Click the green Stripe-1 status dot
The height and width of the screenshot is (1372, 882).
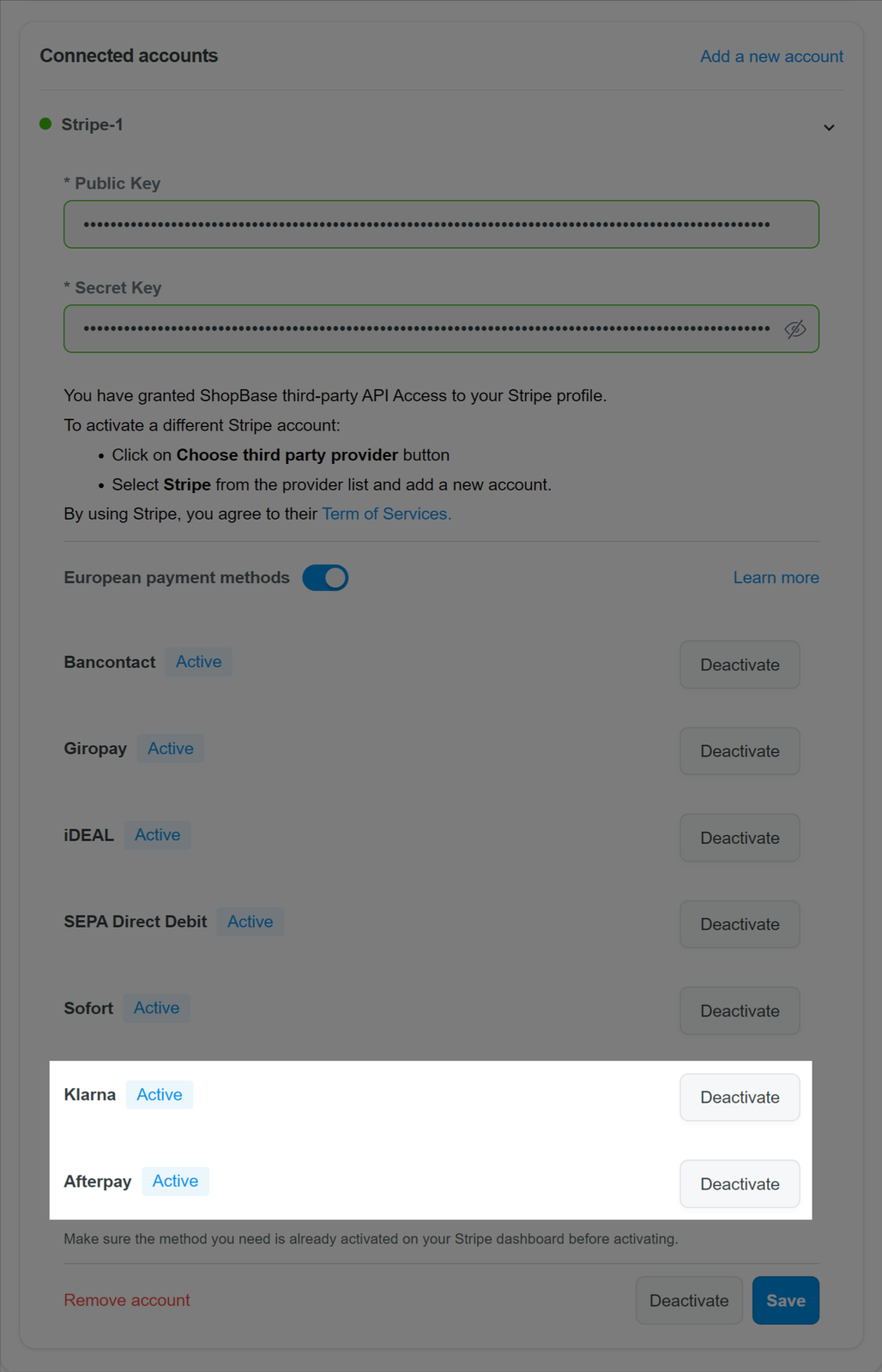tap(45, 124)
